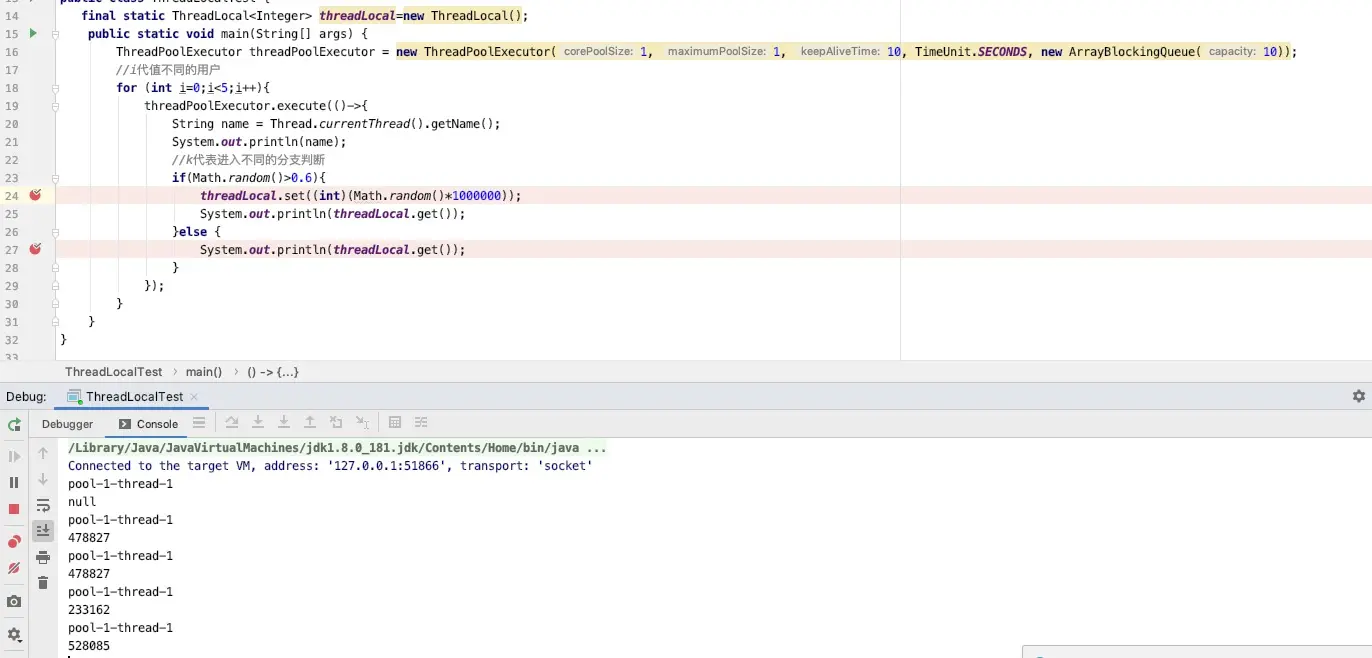Open debug panel layout settings gear
Viewport: 1372px width, 658px height.
(14, 634)
